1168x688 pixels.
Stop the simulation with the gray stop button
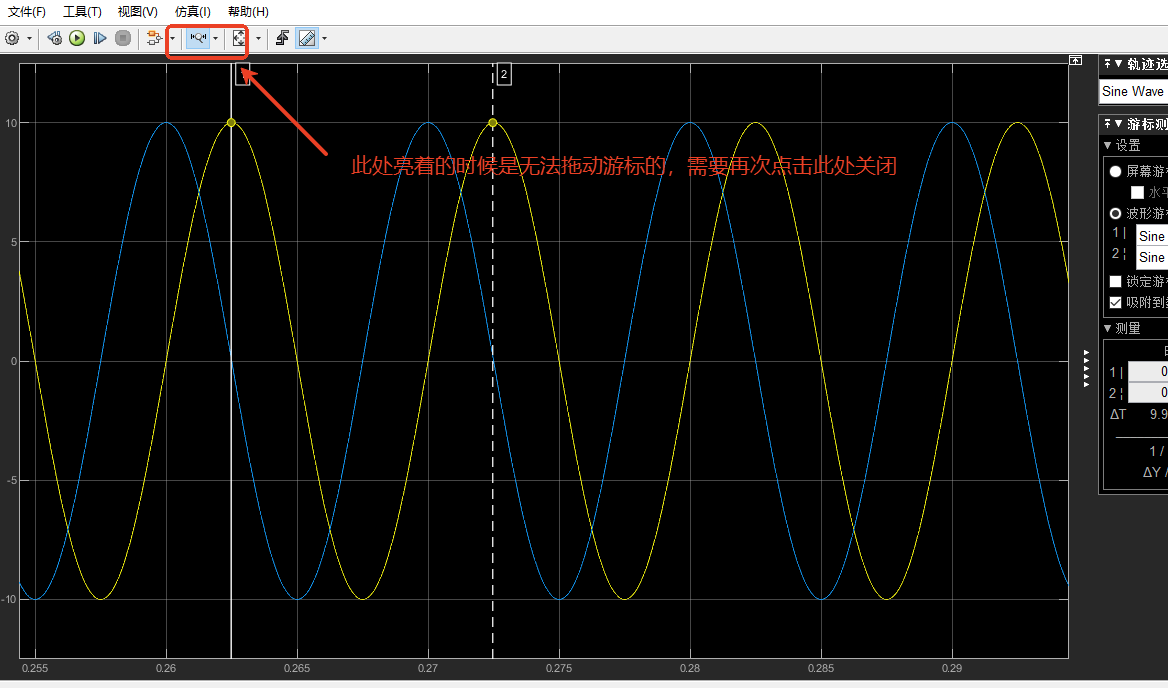[x=123, y=38]
